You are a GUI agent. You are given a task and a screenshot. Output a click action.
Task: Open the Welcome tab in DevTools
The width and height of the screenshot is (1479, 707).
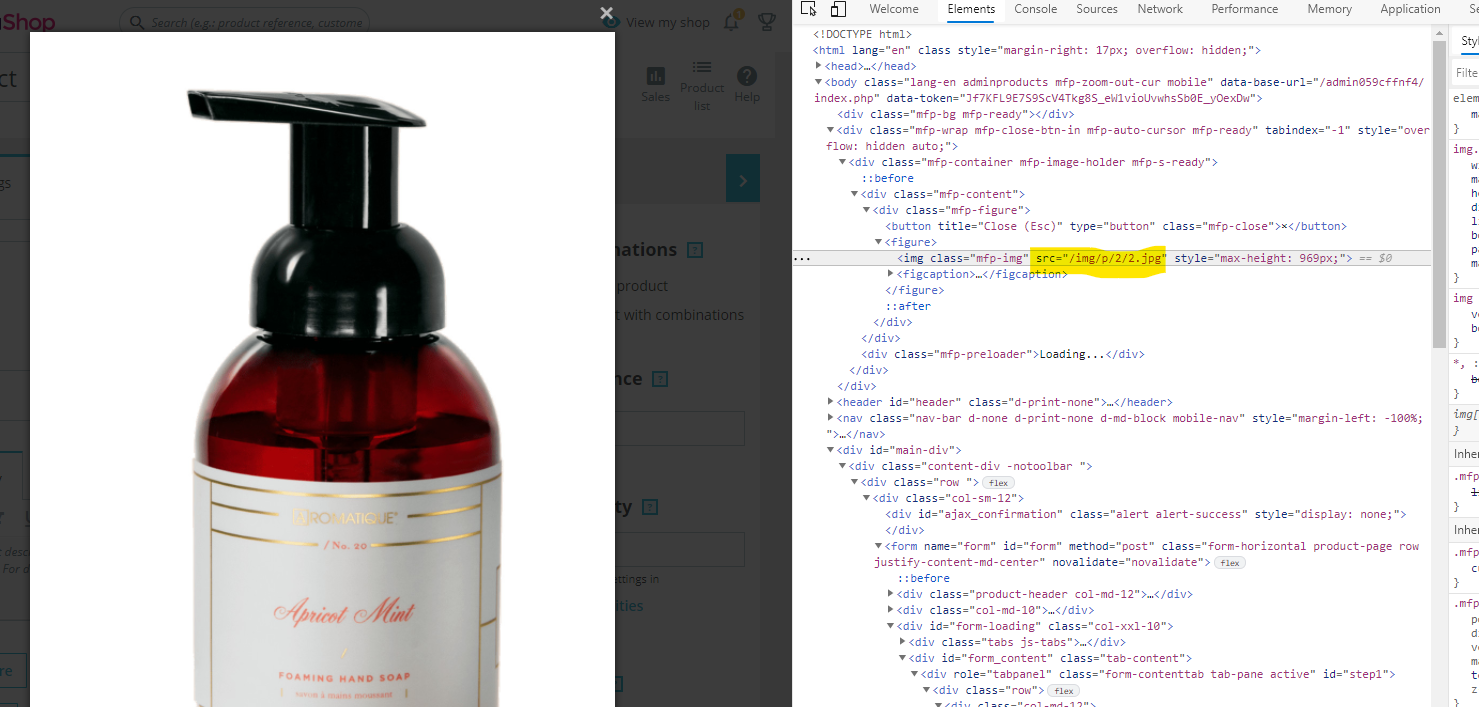894,9
